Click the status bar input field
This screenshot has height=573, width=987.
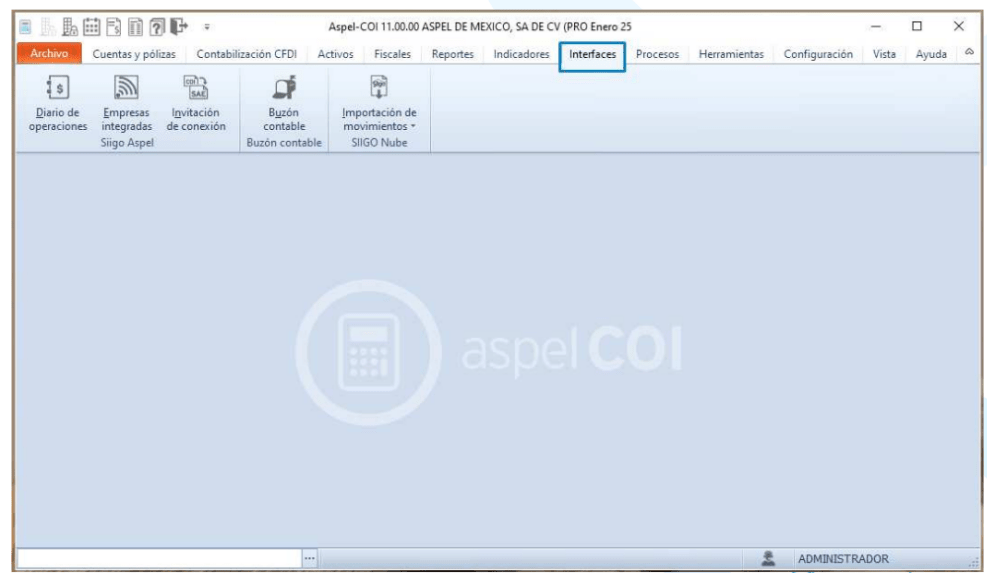click(159, 558)
